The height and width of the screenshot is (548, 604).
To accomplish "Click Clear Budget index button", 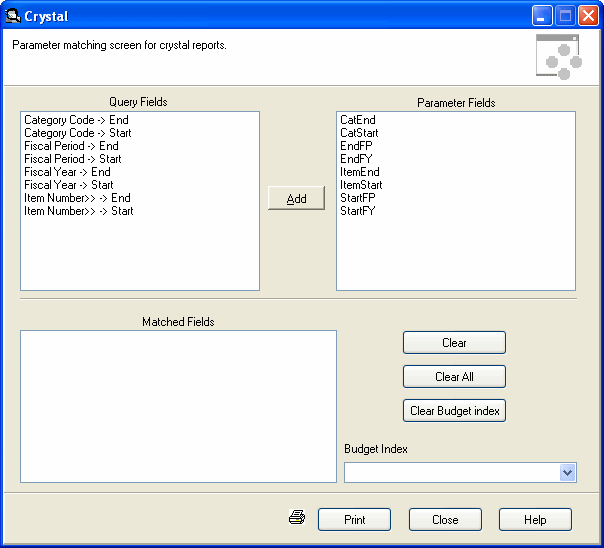I will (454, 410).
